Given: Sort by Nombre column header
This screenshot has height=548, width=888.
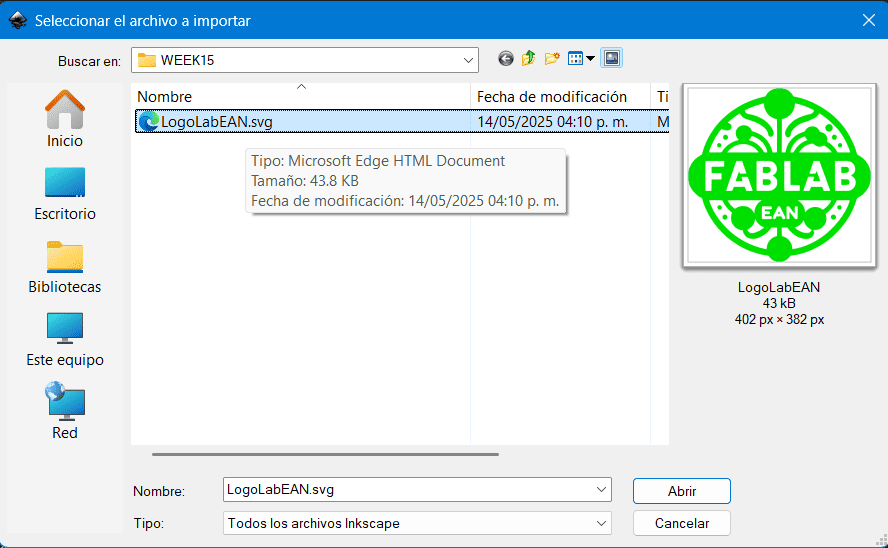Looking at the screenshot, I should pyautogui.click(x=301, y=97).
